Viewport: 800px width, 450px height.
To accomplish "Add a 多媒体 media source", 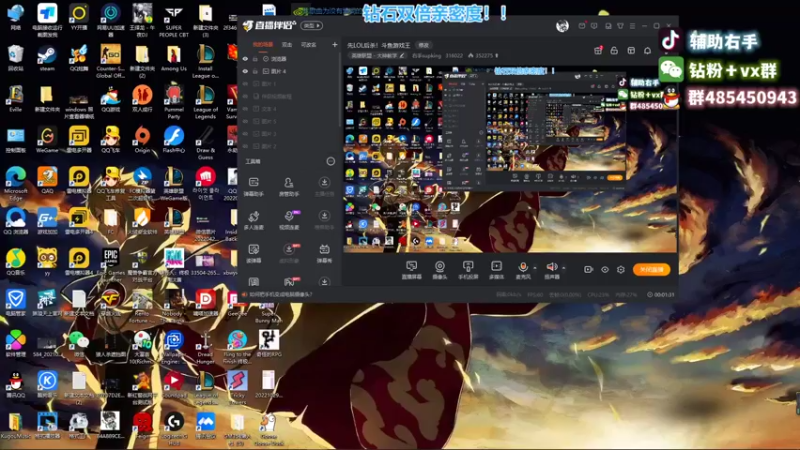I will 496,270.
